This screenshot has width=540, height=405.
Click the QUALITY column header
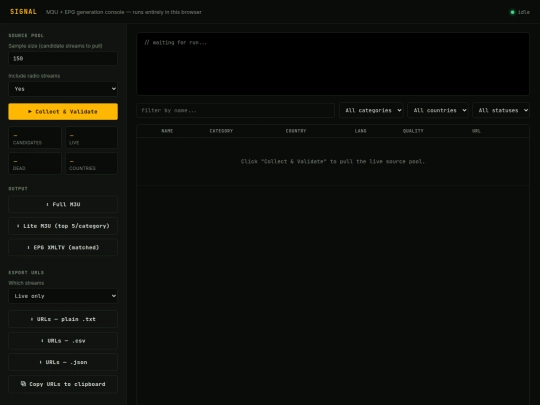pos(413,131)
